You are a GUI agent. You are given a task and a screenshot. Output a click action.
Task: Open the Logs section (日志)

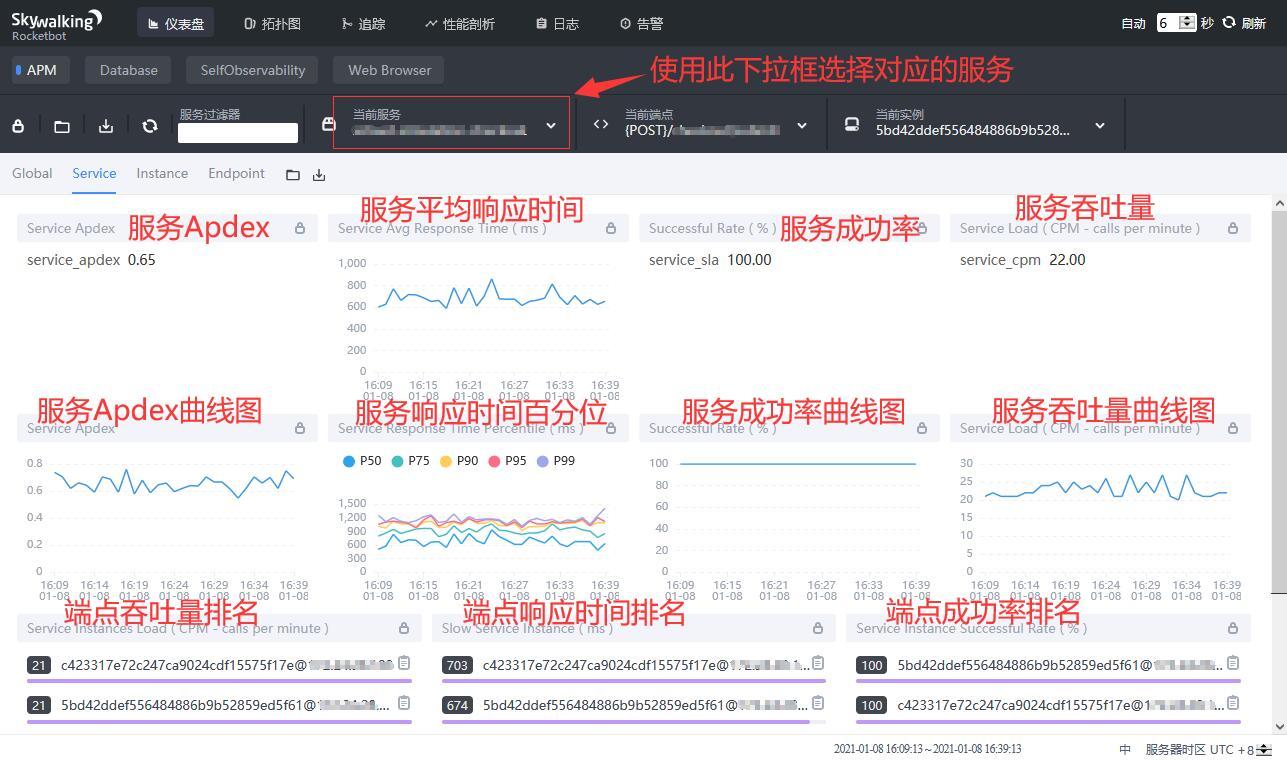coord(556,23)
